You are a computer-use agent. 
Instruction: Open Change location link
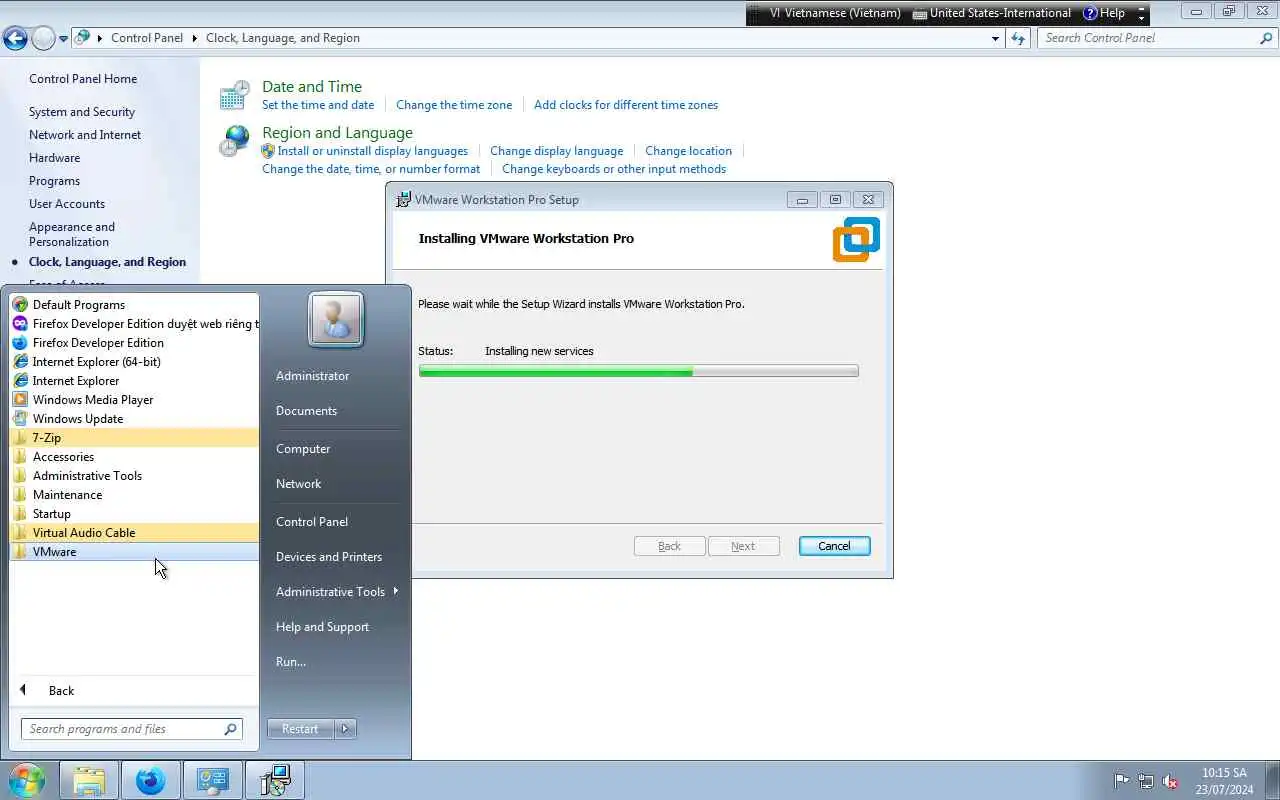pyautogui.click(x=688, y=151)
